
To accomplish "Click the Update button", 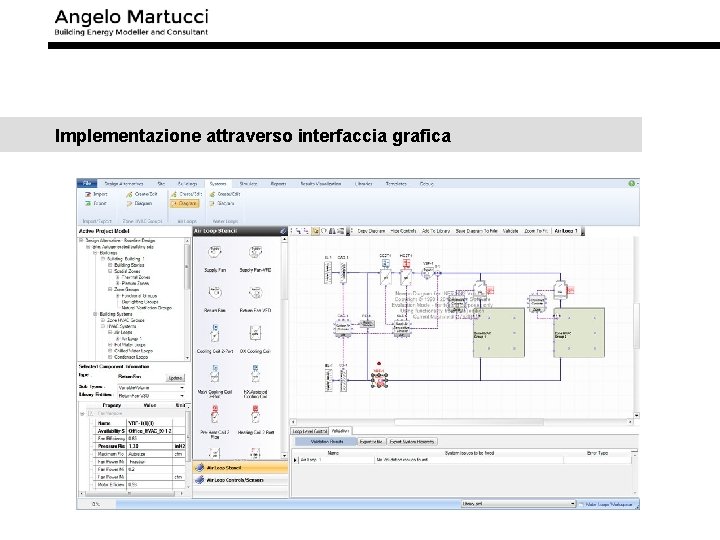I will (x=175, y=378).
